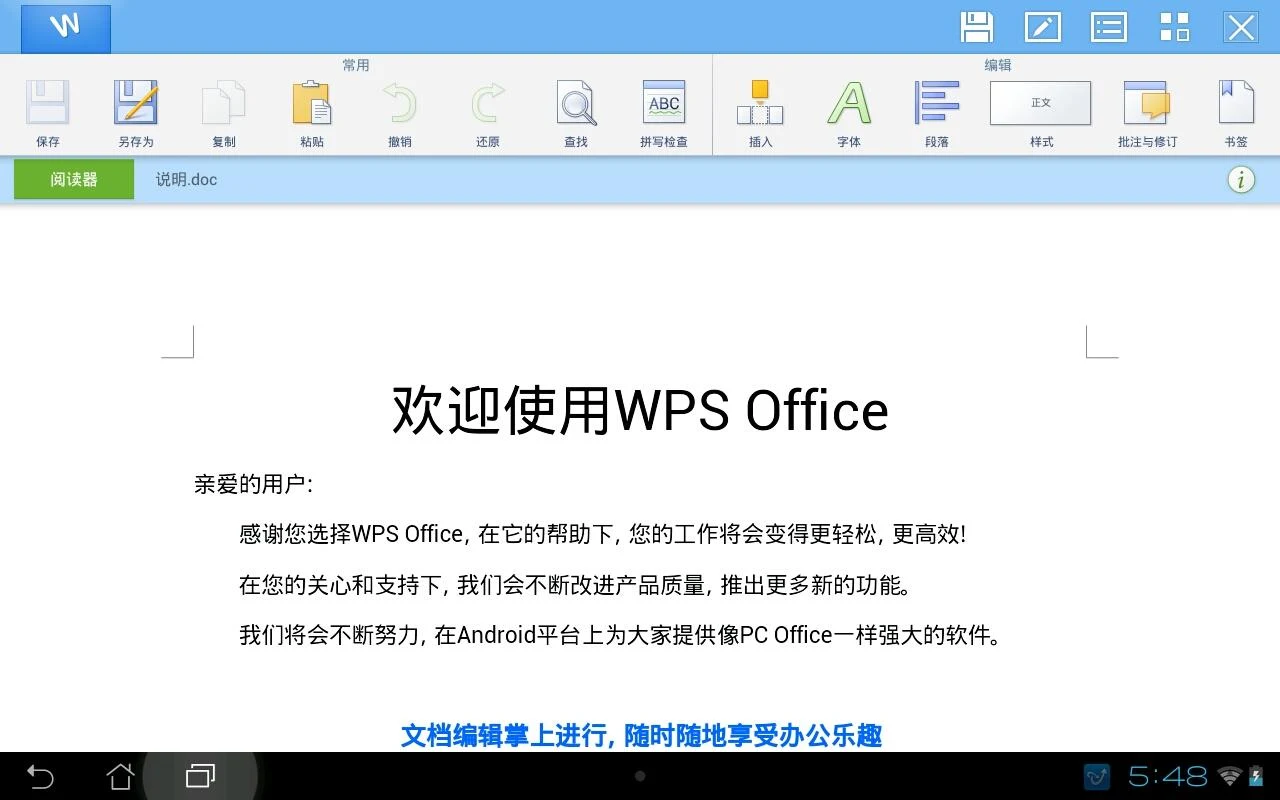Close the document with the X button
Image resolution: width=1280 pixels, height=800 pixels.
[x=1241, y=27]
